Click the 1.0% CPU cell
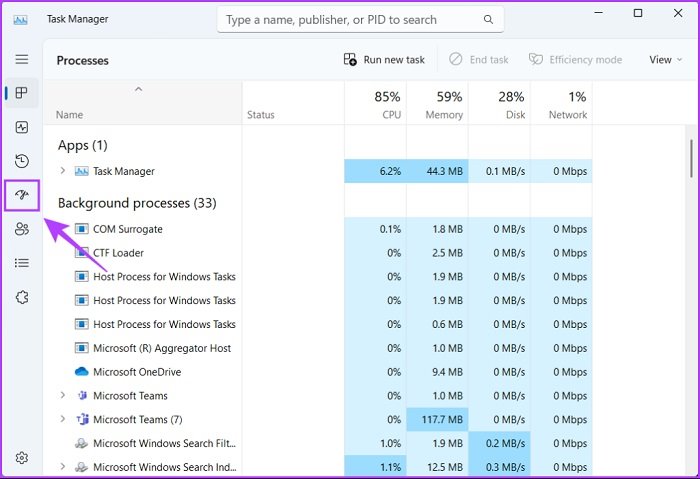 [x=375, y=443]
